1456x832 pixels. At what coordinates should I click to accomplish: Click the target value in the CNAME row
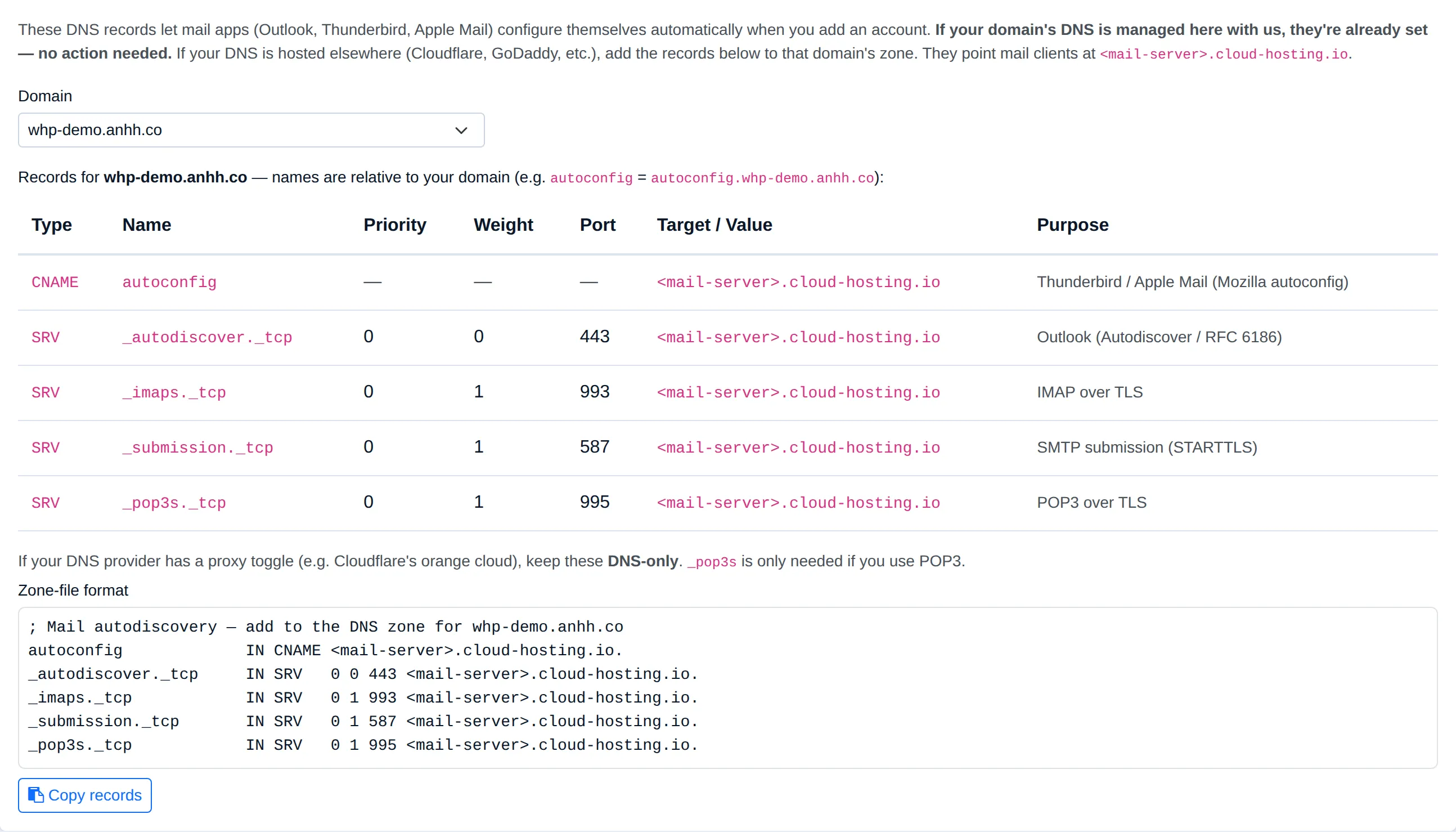(798, 282)
